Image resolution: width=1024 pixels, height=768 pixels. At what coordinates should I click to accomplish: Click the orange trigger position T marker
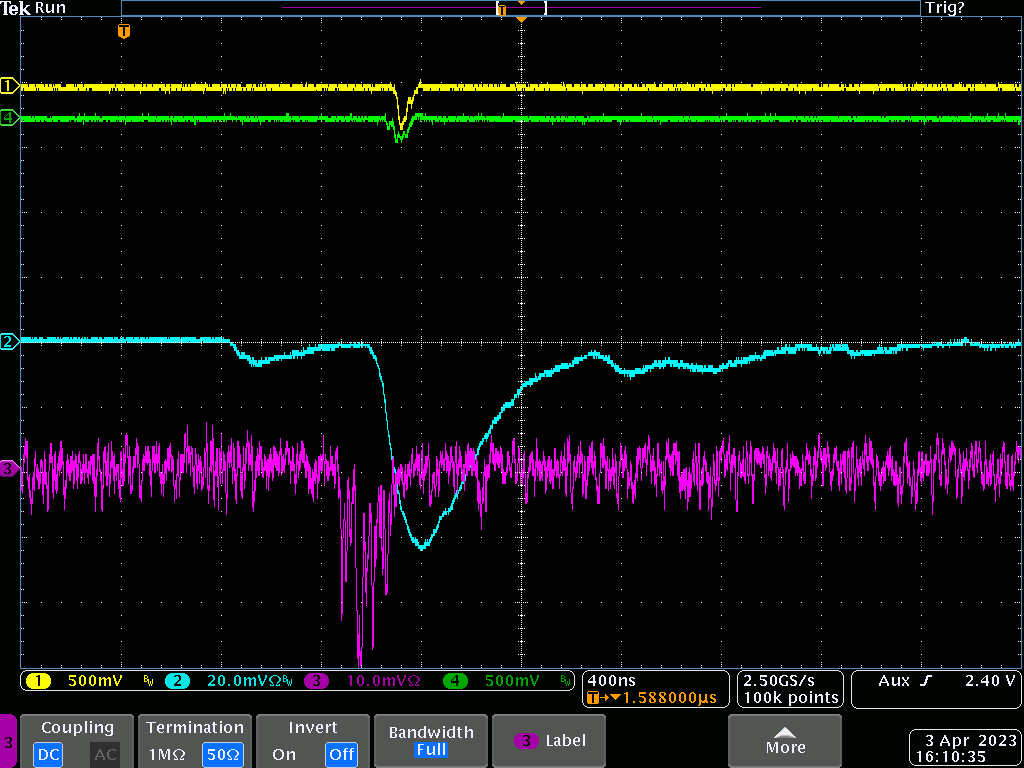(x=124, y=32)
